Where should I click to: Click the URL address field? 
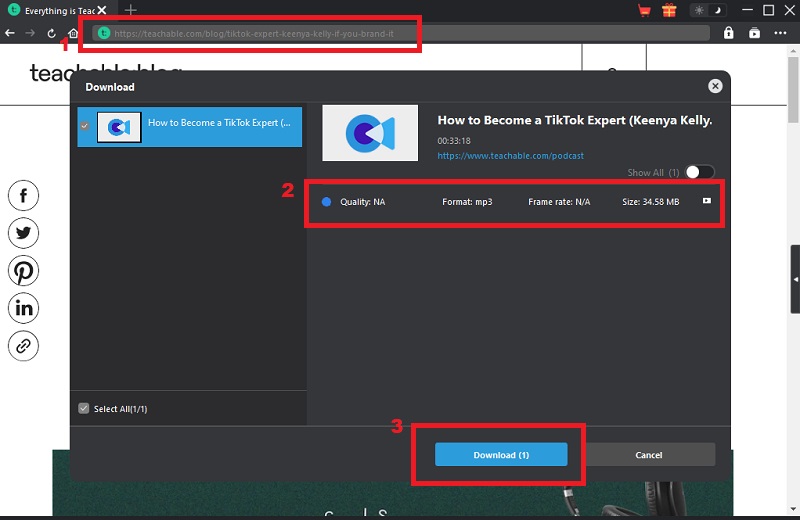click(401, 33)
